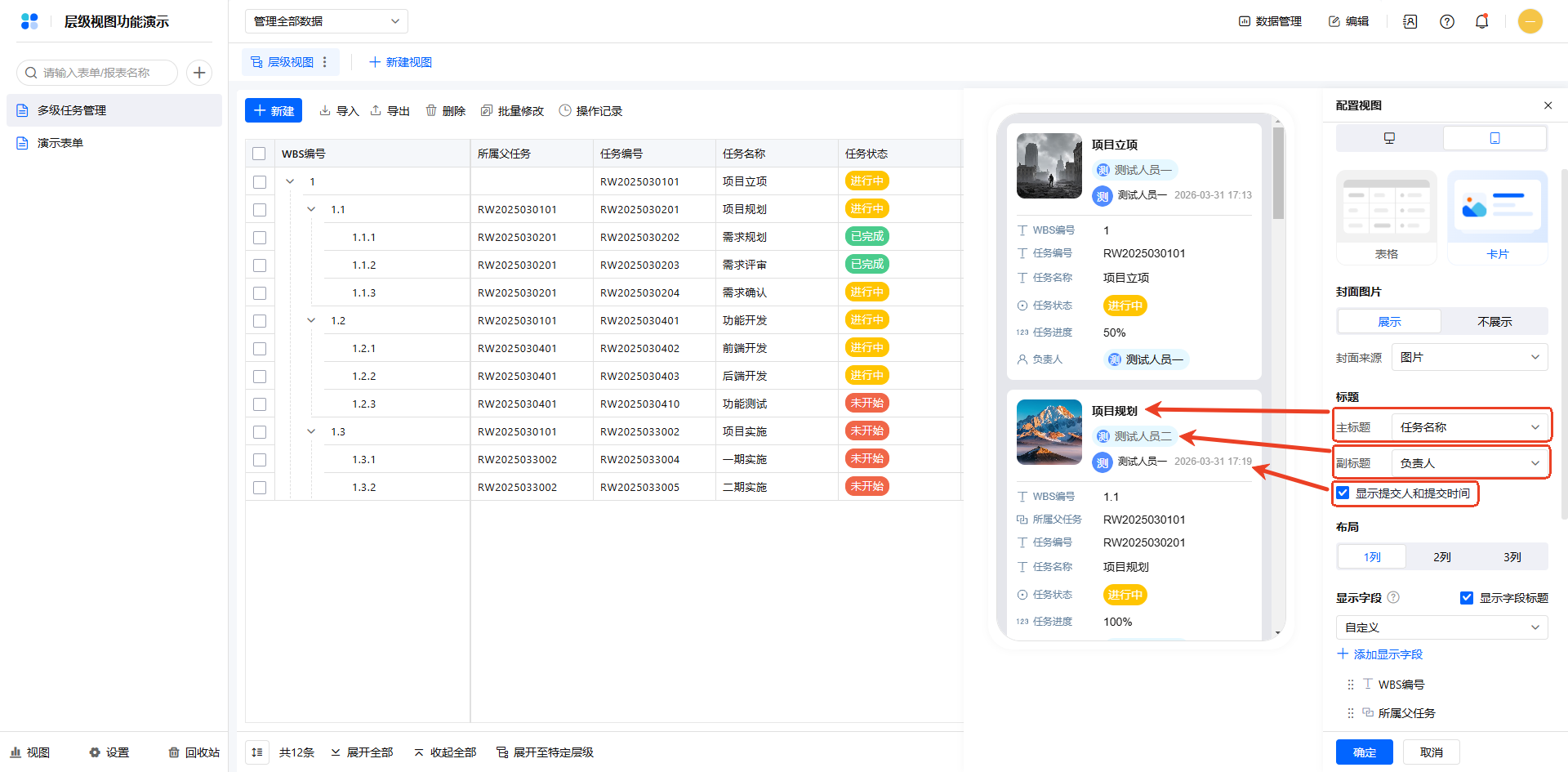This screenshot has height=772, width=1568.
Task: Switch layout to 2 columns
Action: pos(1441,556)
